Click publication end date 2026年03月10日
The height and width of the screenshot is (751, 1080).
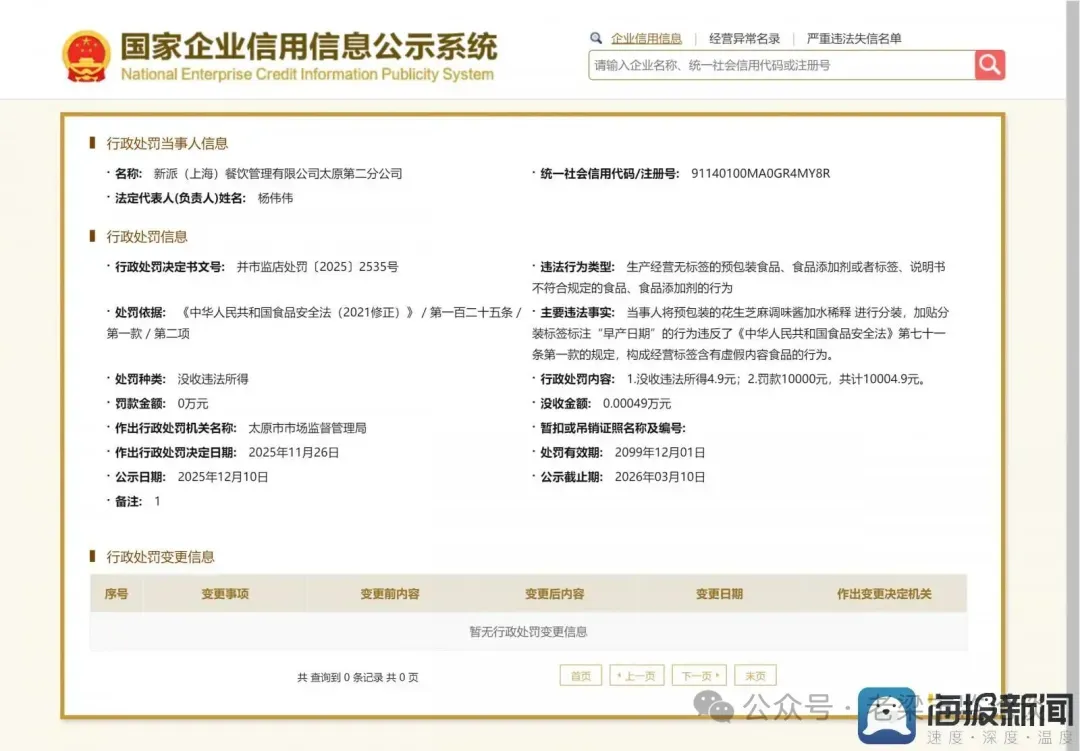coord(660,477)
